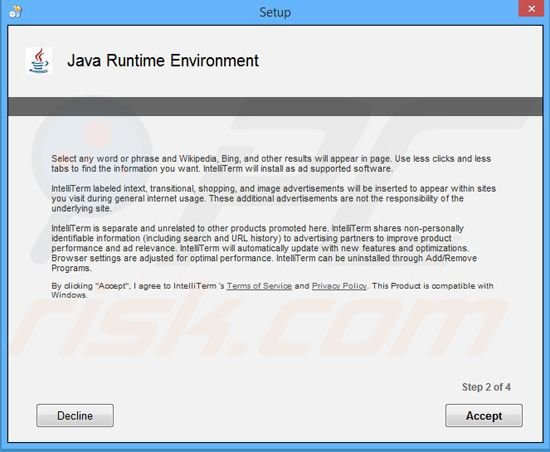Viewport: 550px width, 452px height.
Task: Click the paragraph starting "Select any word or phrase"
Action: [271, 163]
